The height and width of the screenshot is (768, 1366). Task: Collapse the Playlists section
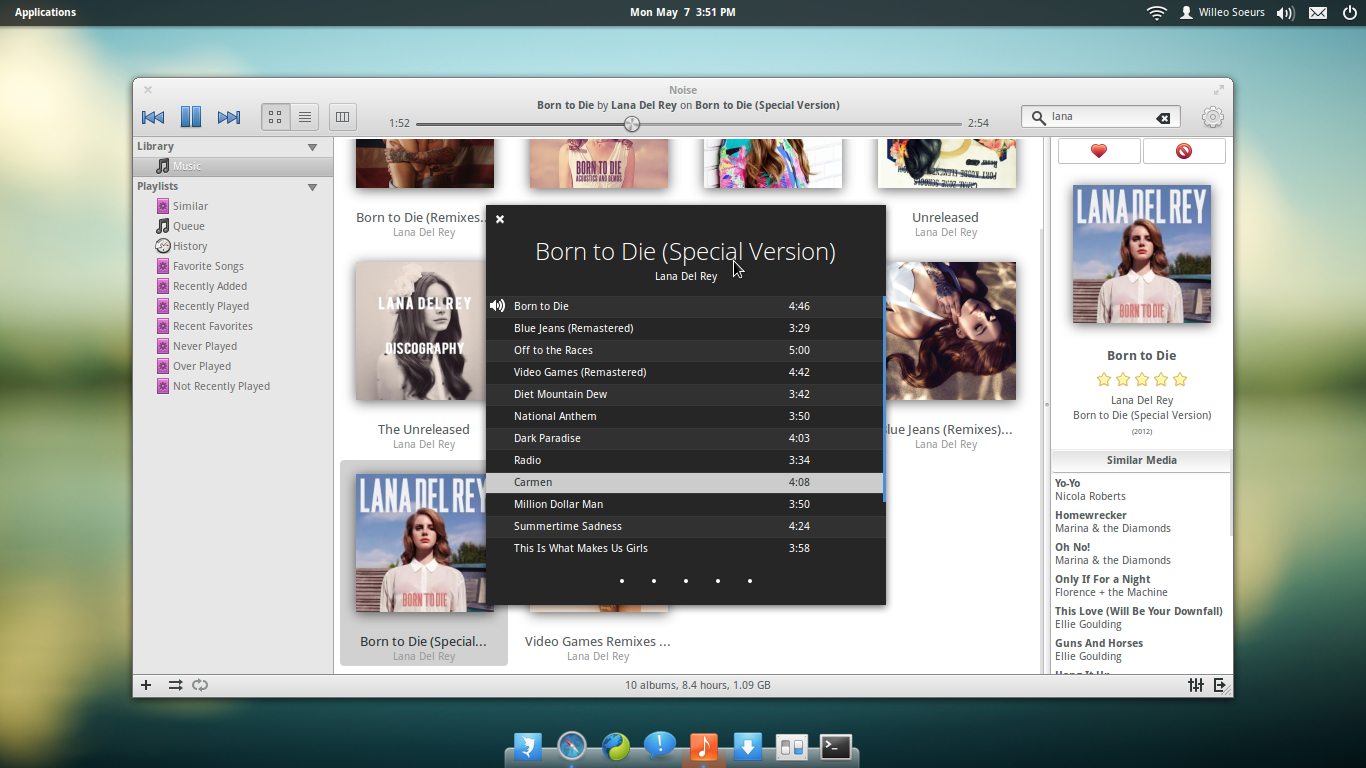pos(312,187)
